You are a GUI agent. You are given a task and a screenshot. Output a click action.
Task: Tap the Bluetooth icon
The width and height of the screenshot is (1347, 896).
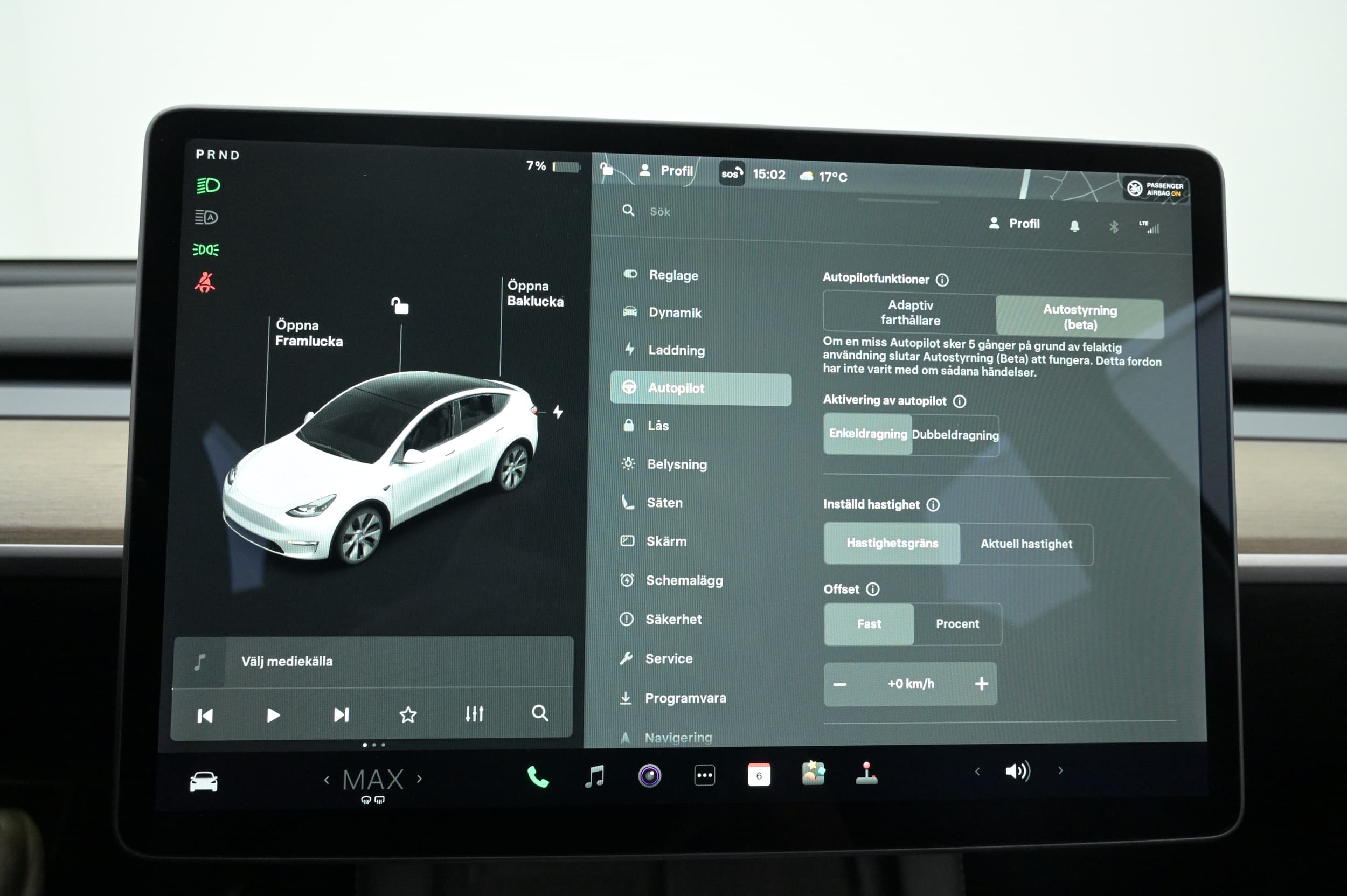(1113, 227)
